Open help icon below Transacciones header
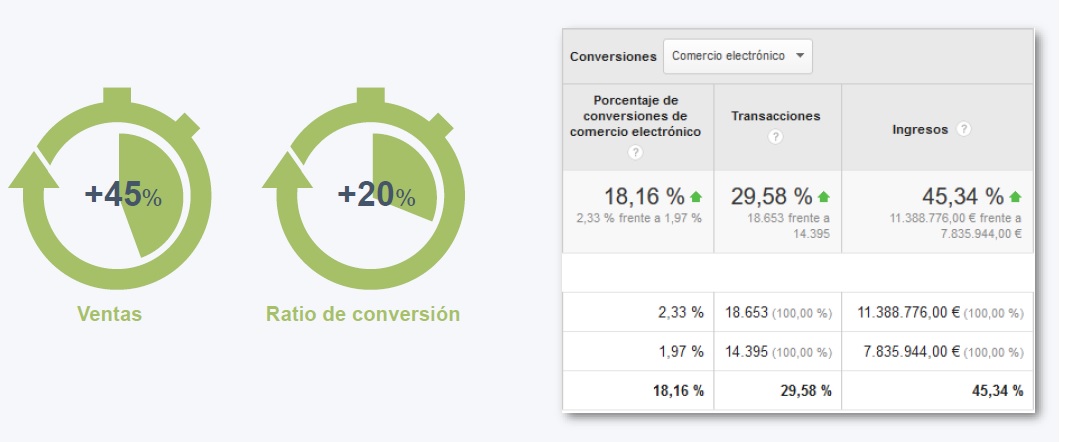This screenshot has height=442, width=1083. [775, 136]
